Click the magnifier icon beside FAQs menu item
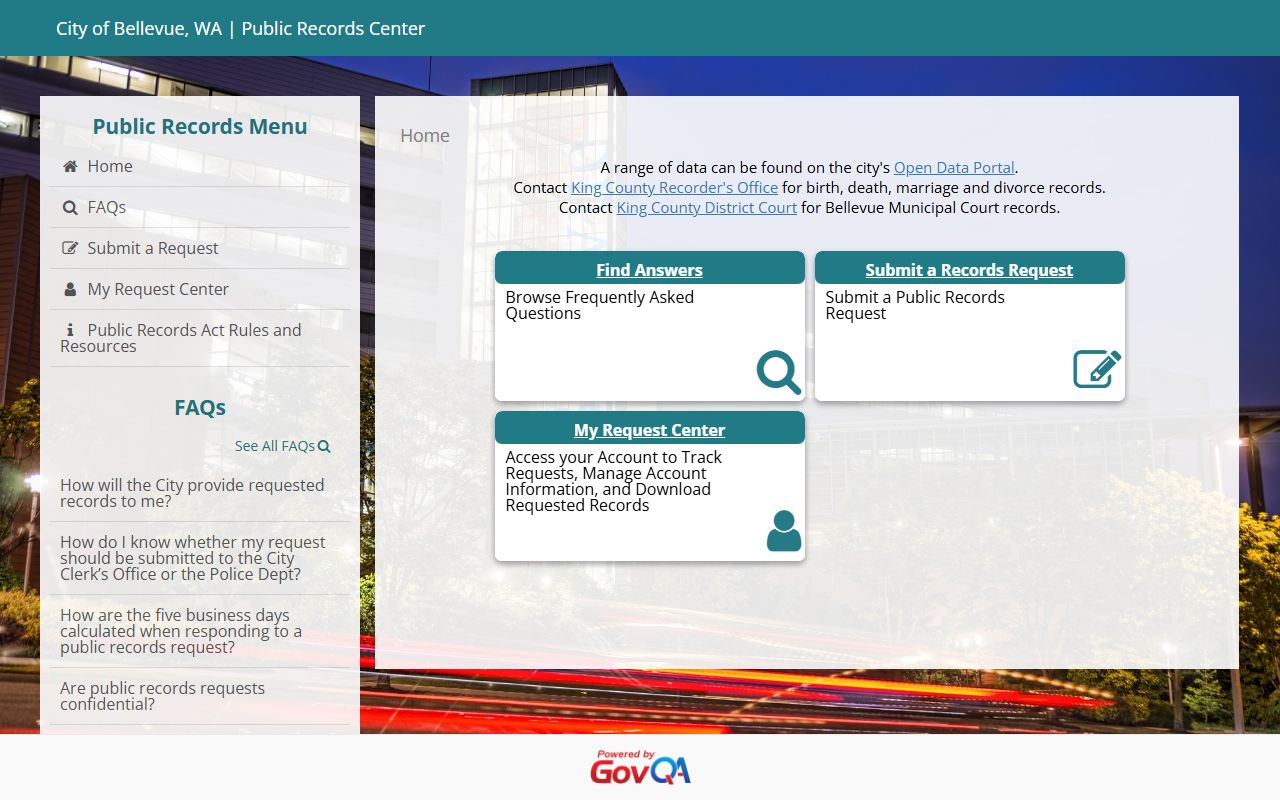Screen dimensions: 1280x800 pos(70,208)
